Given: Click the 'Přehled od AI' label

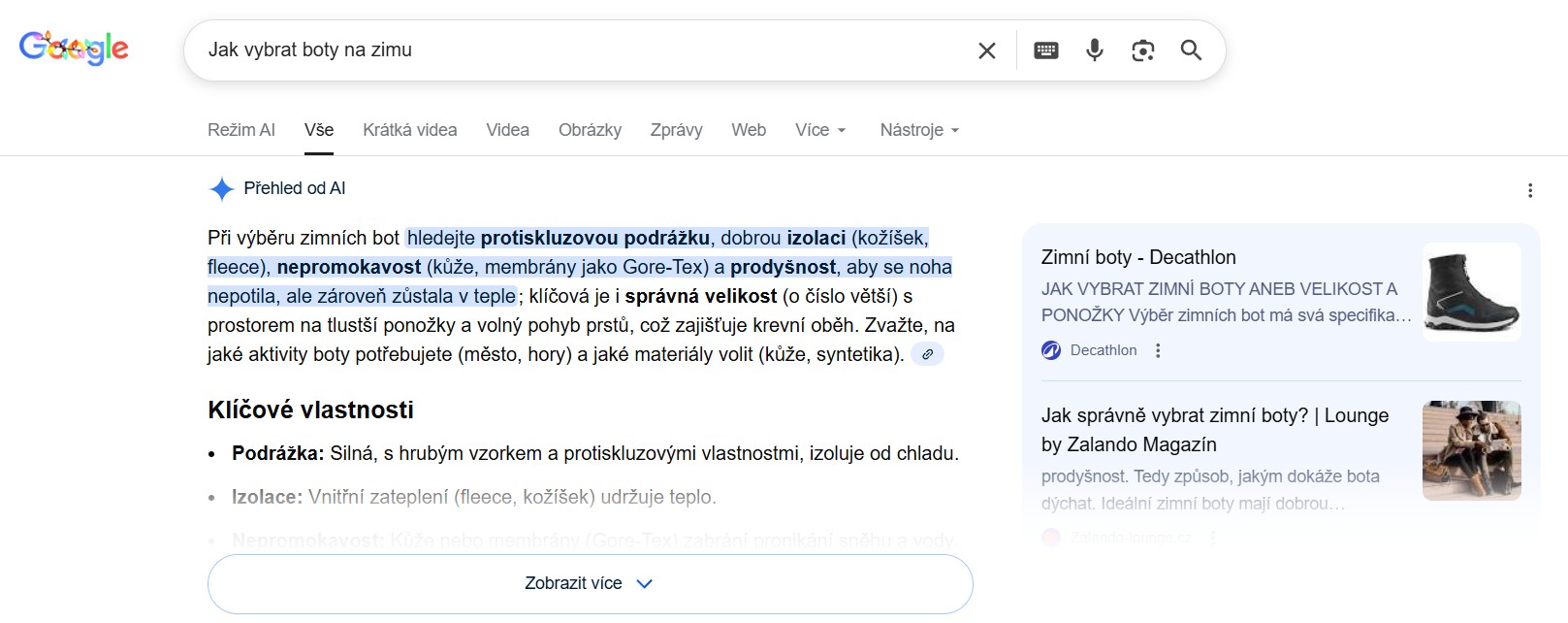Looking at the screenshot, I should 295,188.
